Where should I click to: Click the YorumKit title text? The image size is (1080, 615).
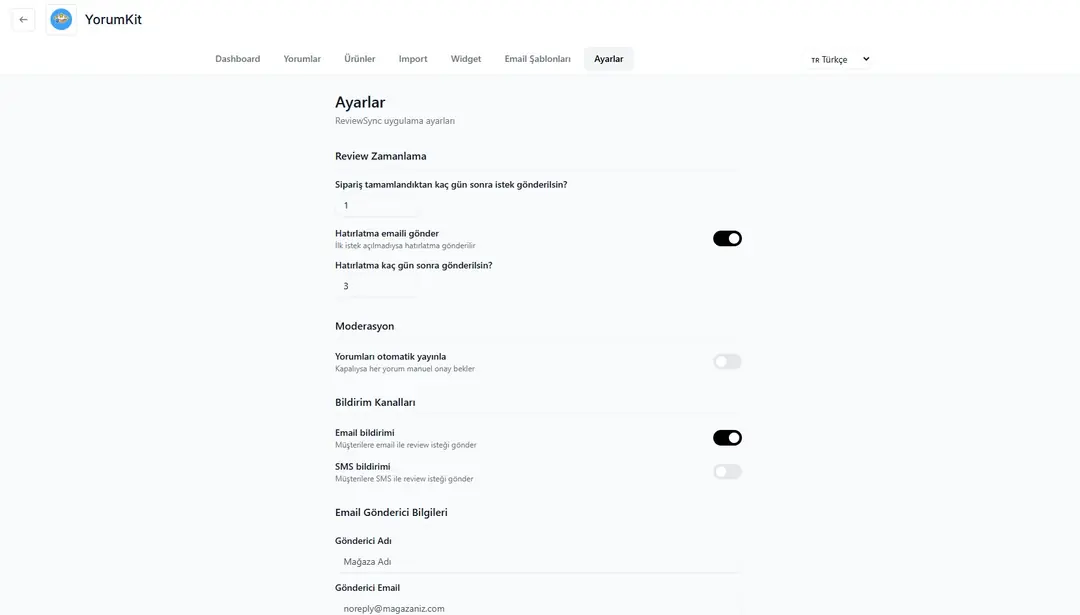pos(113,19)
